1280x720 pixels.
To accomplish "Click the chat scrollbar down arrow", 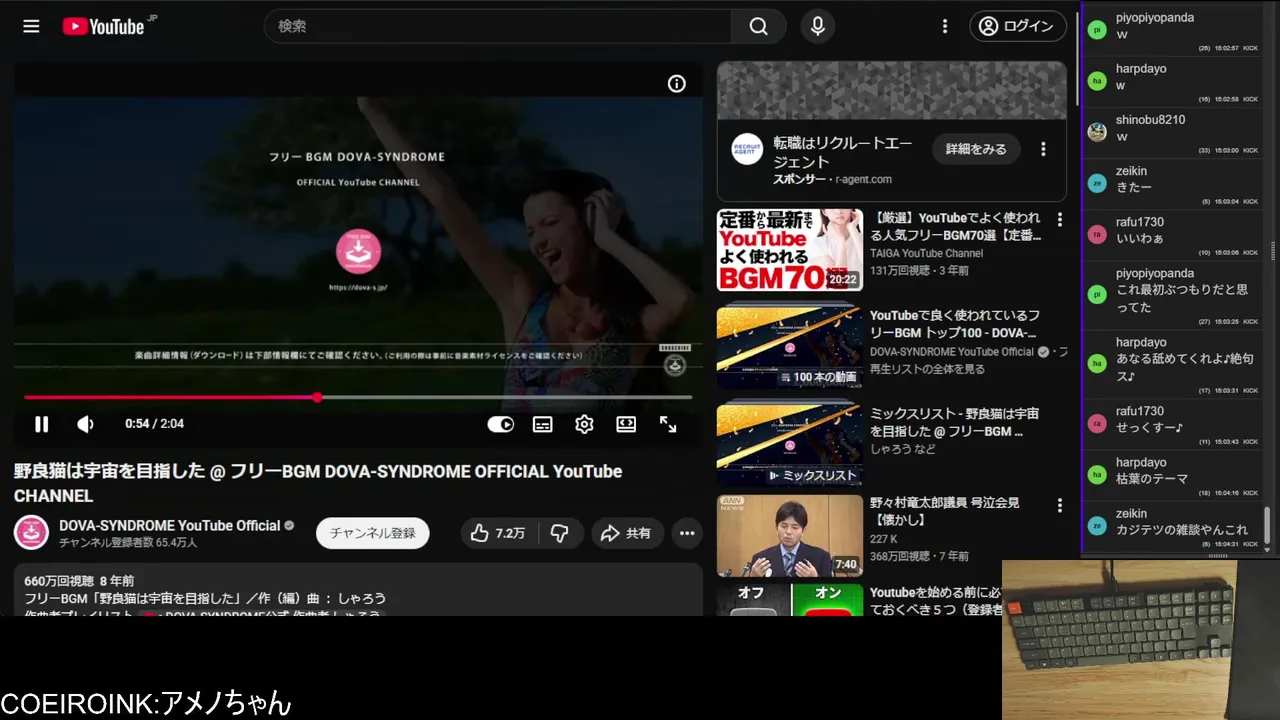I will (x=1268, y=550).
